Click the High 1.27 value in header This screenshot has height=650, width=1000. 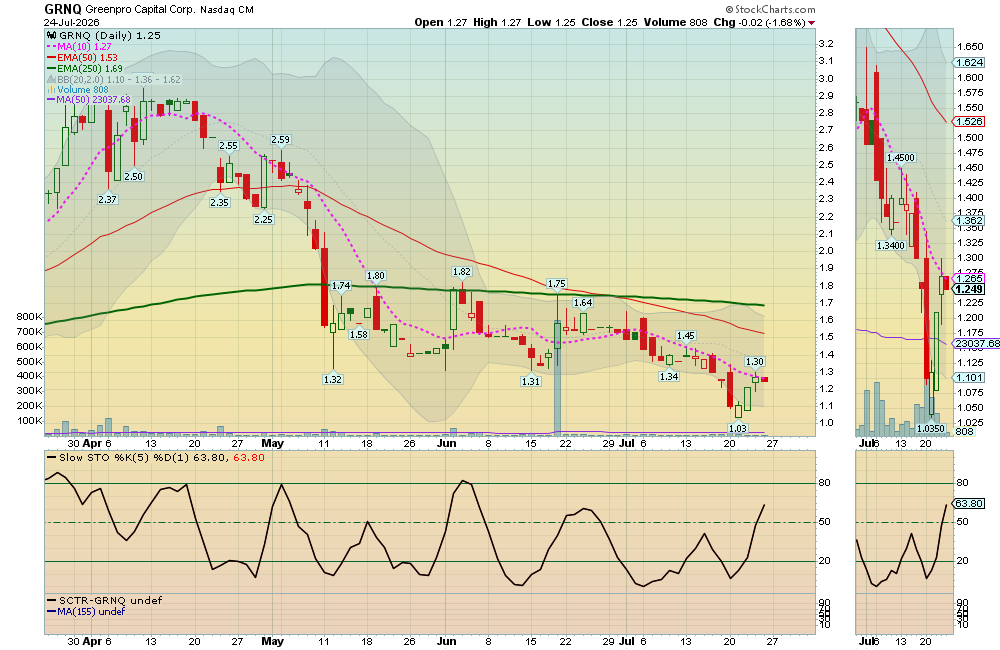click(497, 22)
